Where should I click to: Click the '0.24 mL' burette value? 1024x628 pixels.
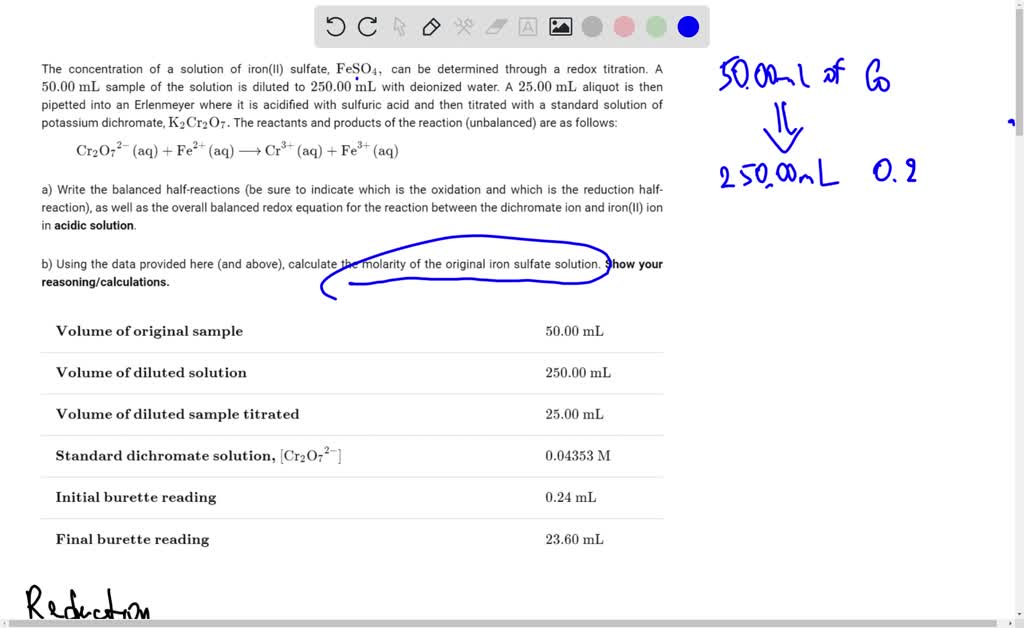click(570, 497)
